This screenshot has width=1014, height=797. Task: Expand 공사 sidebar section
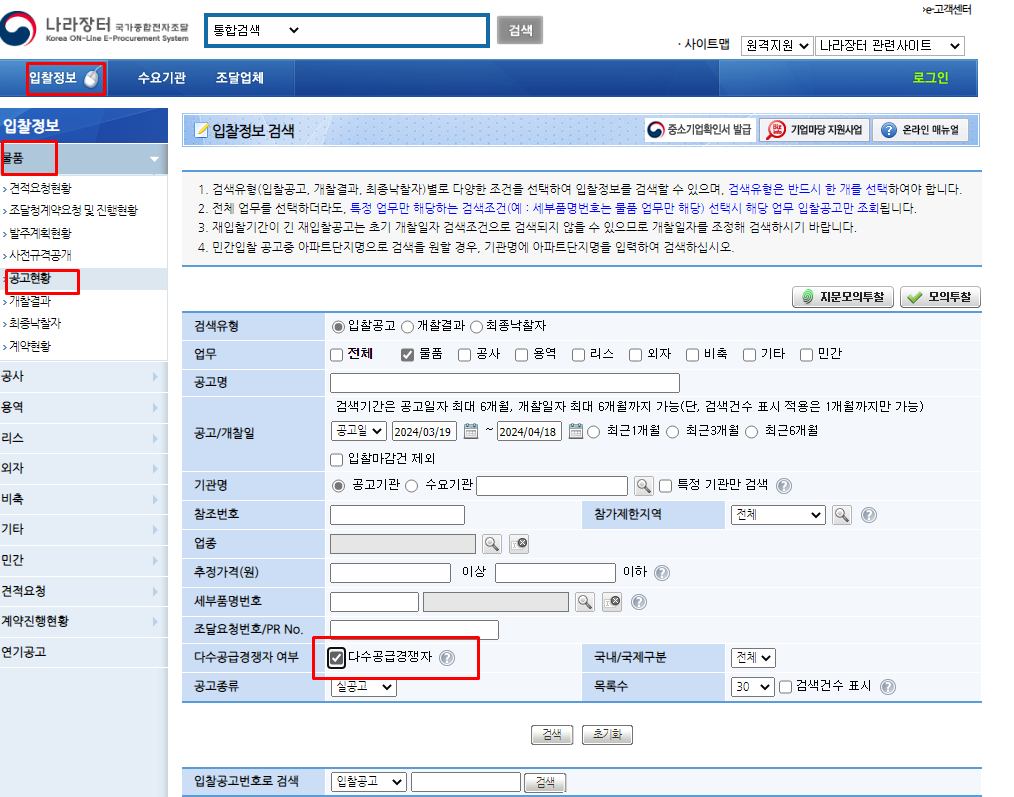pos(83,377)
